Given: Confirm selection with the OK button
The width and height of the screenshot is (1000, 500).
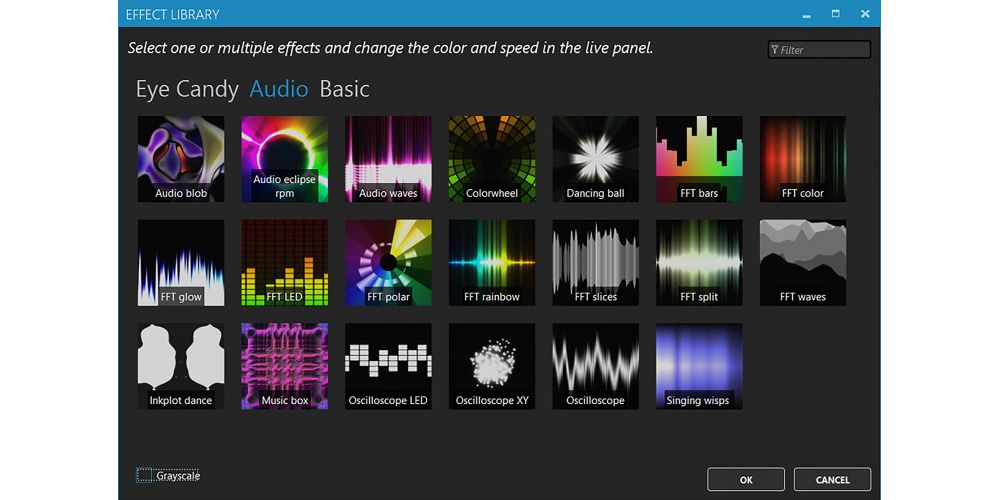Looking at the screenshot, I should pos(746,480).
